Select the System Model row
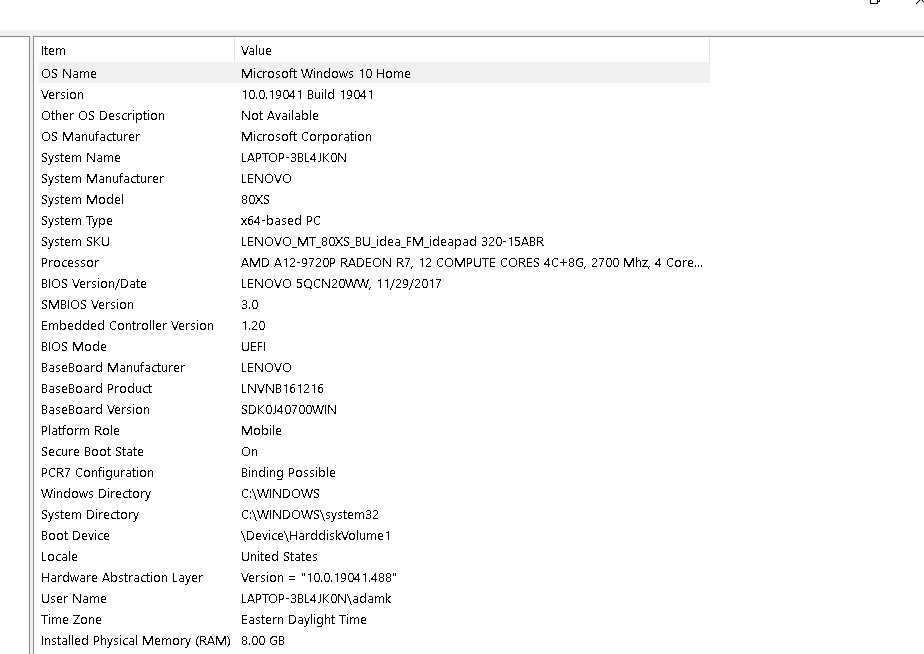 coord(374,200)
